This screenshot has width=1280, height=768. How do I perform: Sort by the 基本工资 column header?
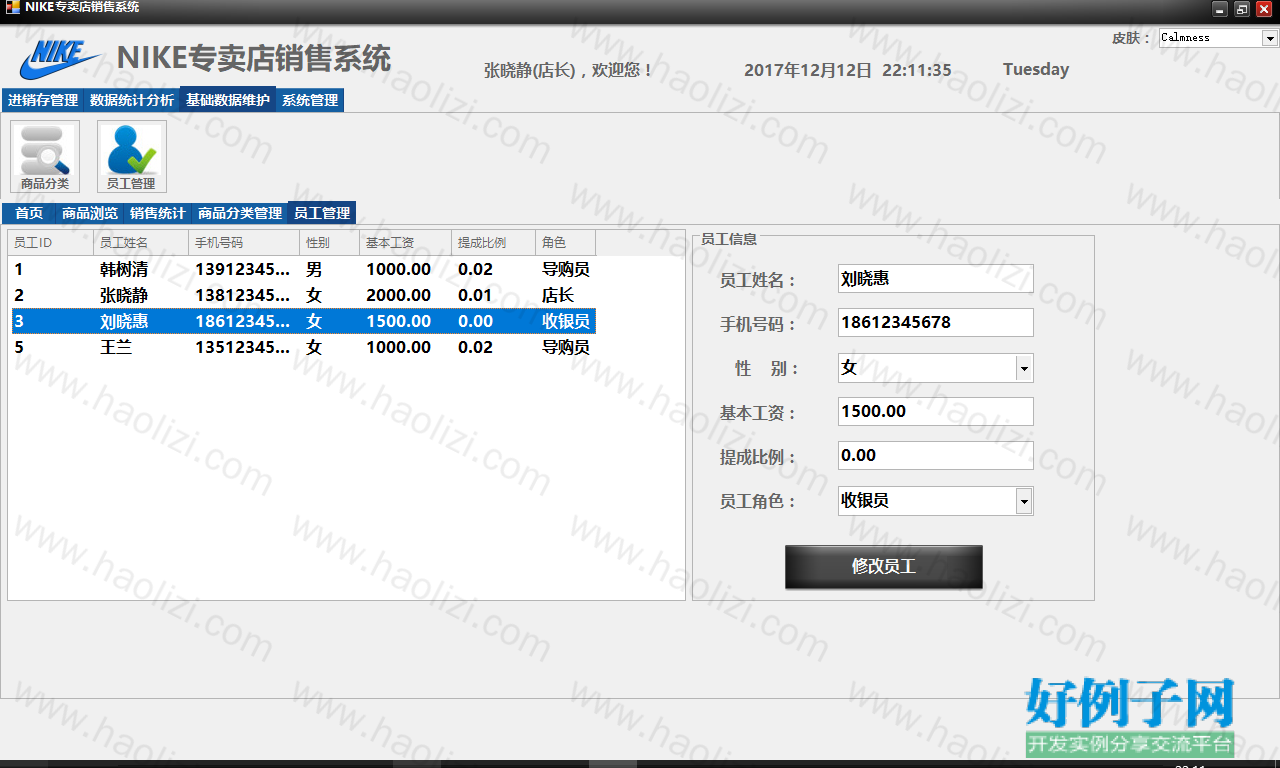click(406, 243)
